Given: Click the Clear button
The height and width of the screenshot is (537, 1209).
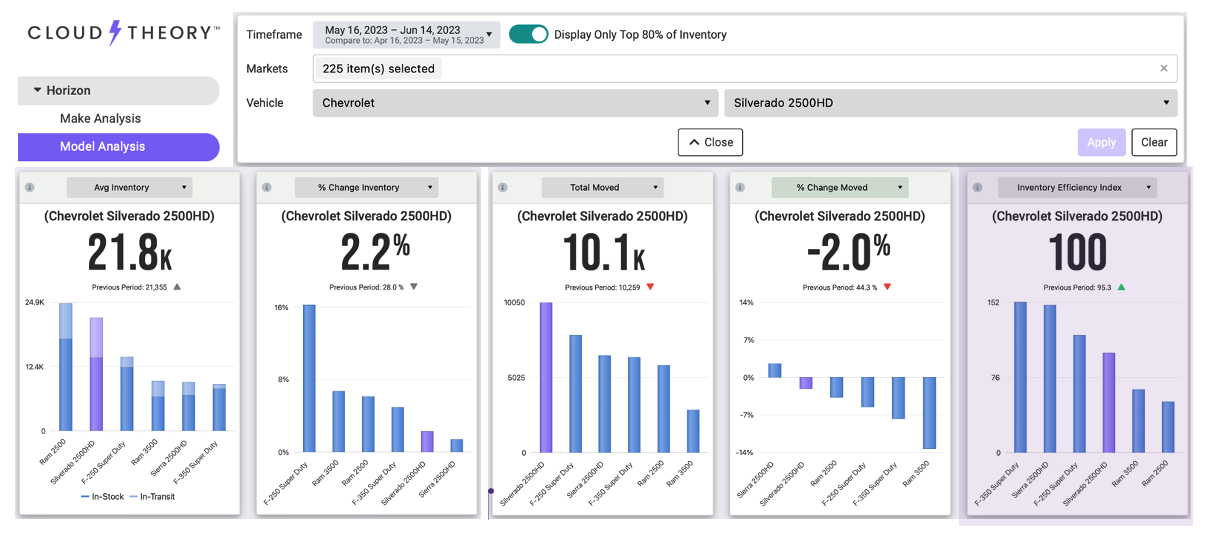Looking at the screenshot, I should pyautogui.click(x=1154, y=142).
